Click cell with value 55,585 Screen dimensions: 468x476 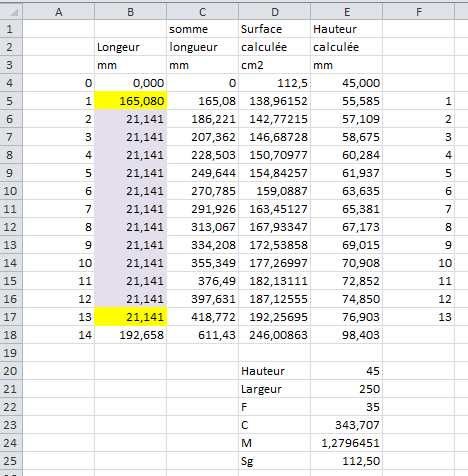pos(346,101)
